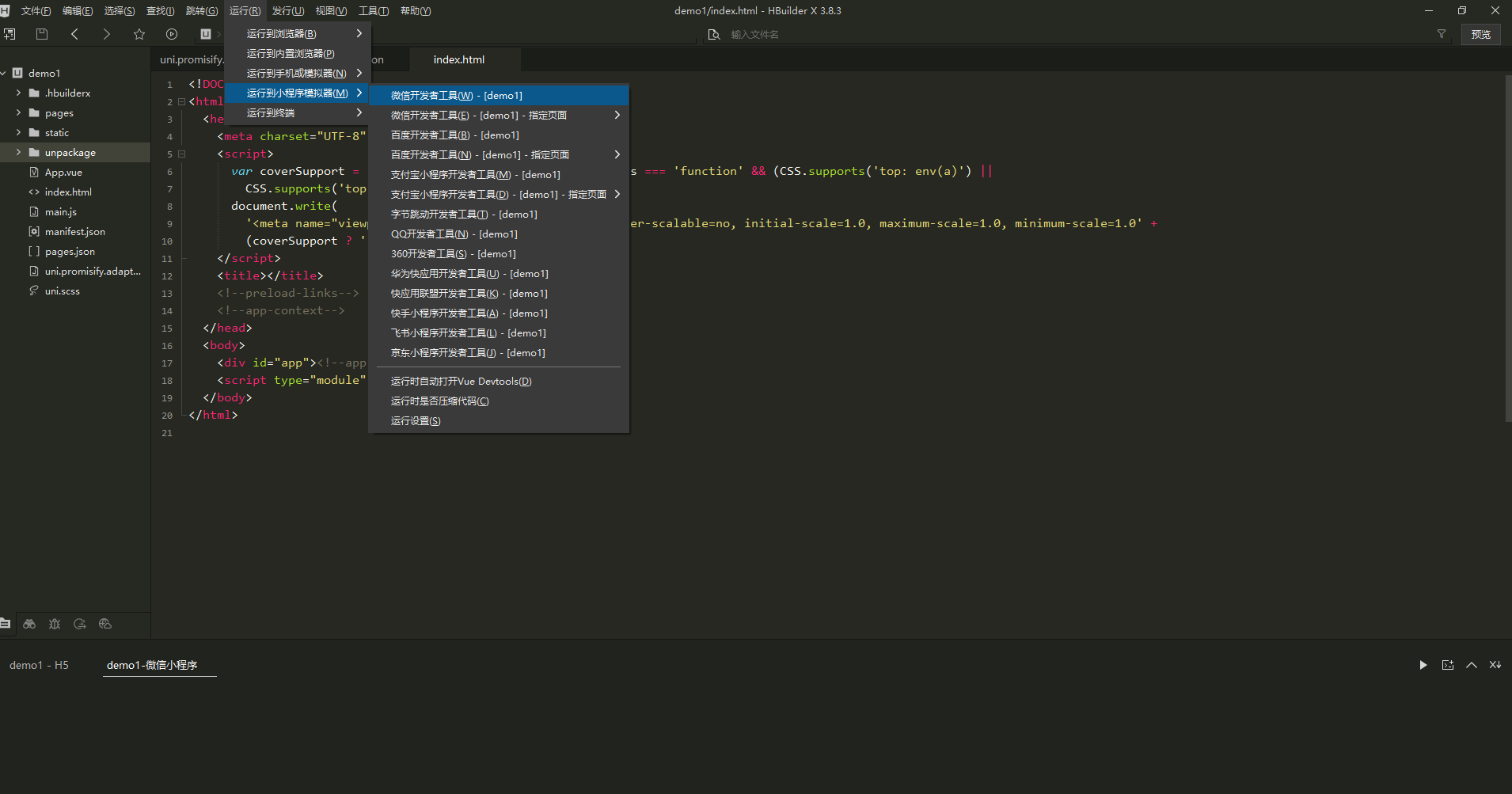Expand the static folder
The width and height of the screenshot is (1512, 794).
(x=18, y=132)
